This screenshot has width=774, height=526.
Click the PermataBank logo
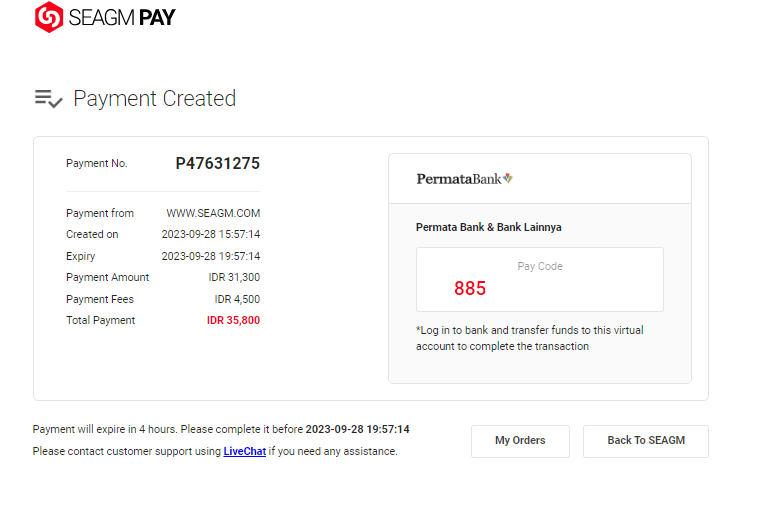click(x=464, y=179)
